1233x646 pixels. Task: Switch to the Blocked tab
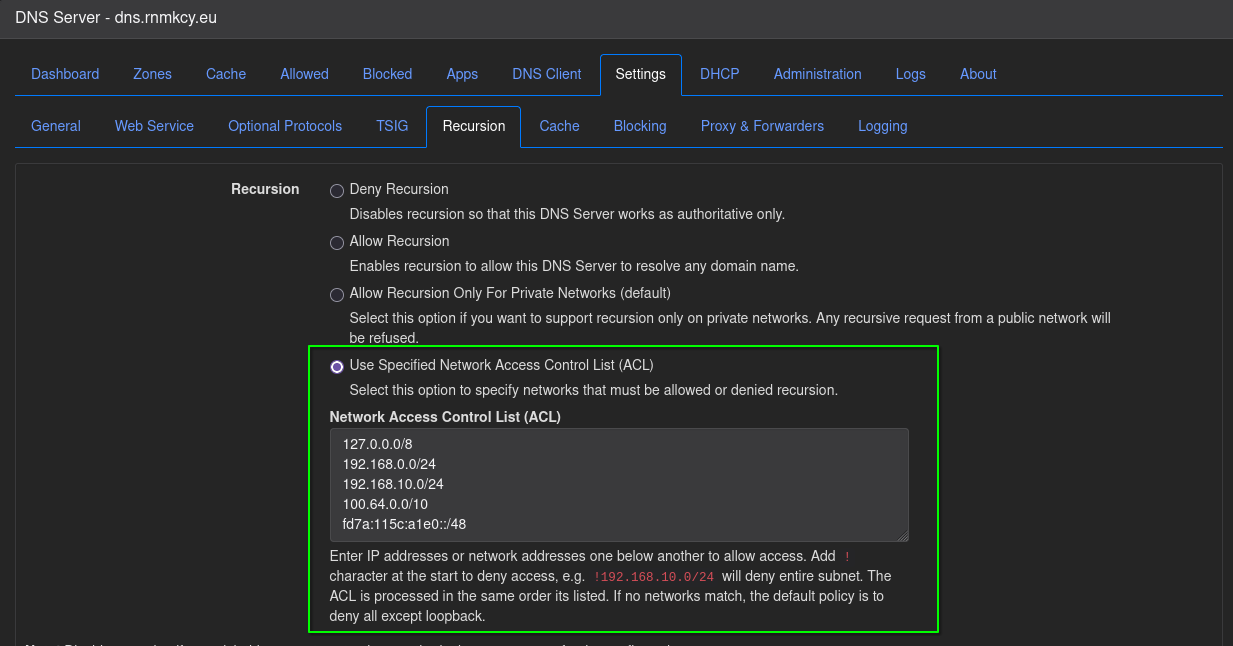[387, 74]
